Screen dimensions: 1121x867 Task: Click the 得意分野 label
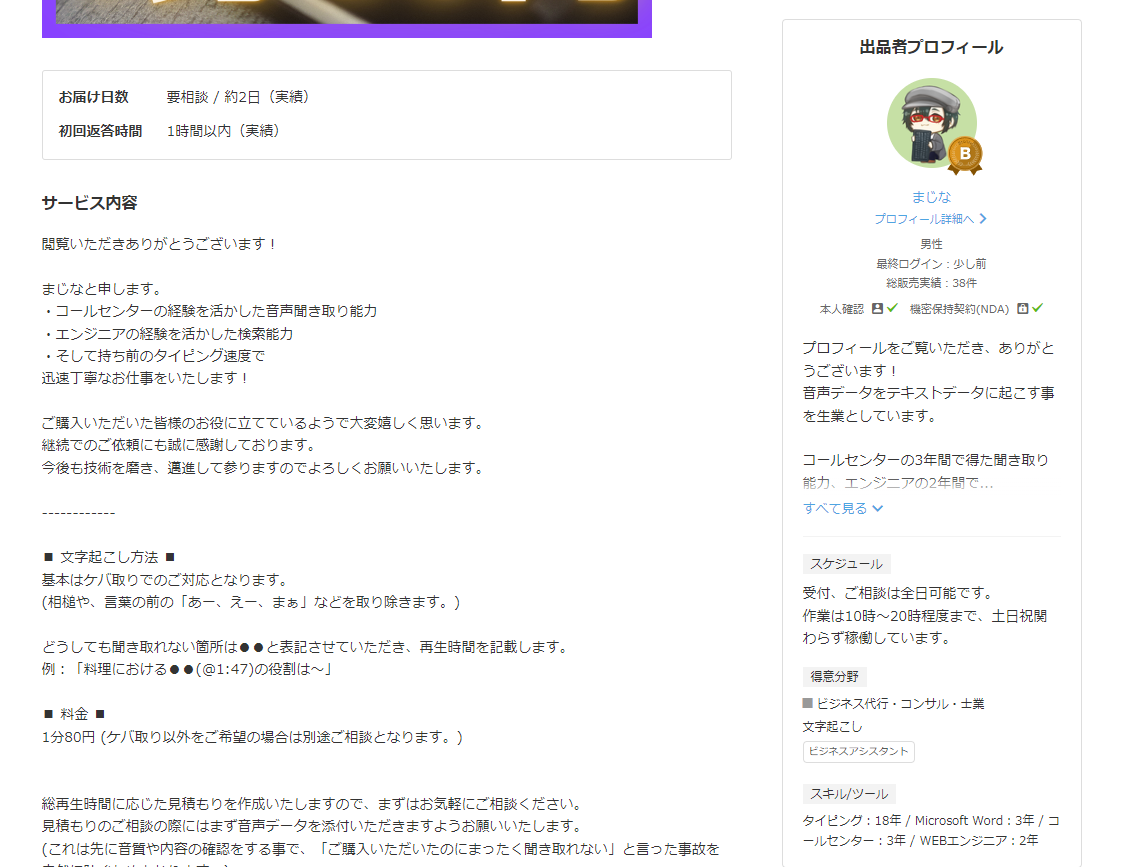click(834, 676)
